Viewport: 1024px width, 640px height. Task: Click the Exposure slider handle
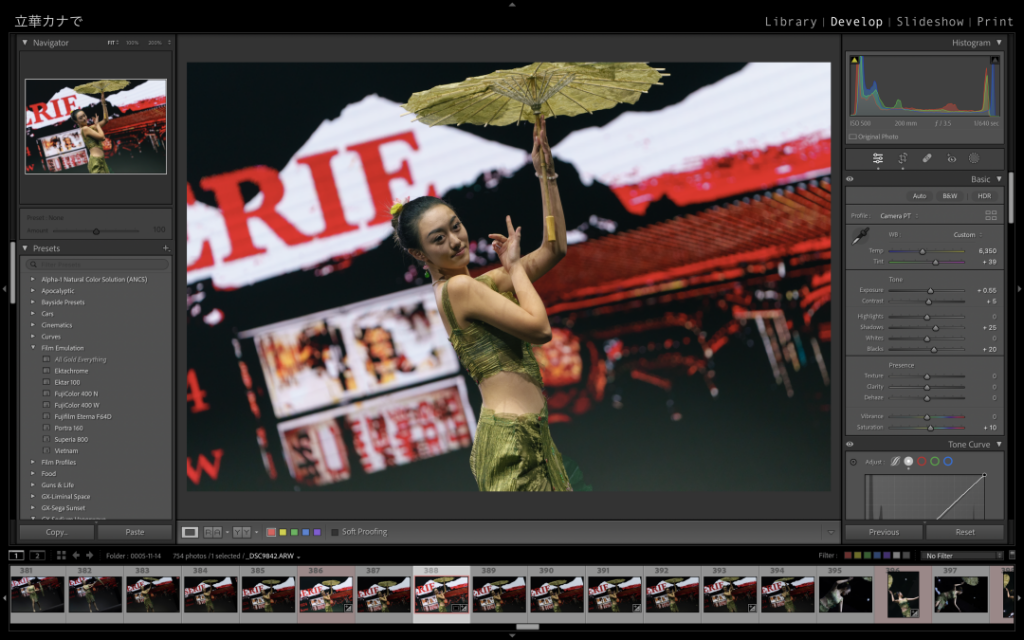[931, 291]
